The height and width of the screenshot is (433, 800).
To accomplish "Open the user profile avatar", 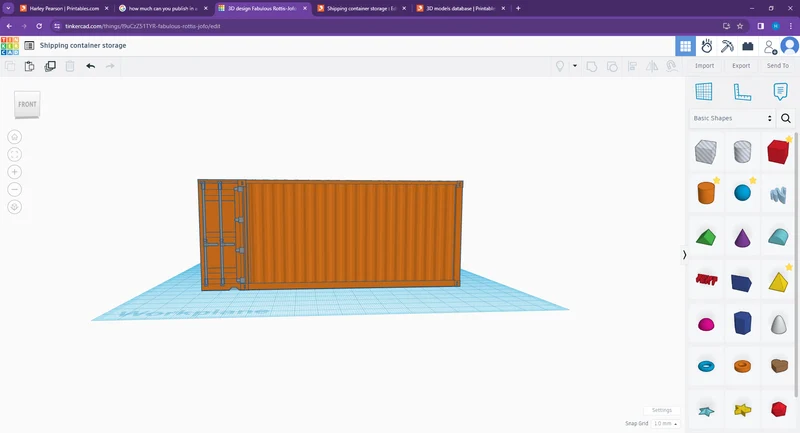I will click(790, 46).
